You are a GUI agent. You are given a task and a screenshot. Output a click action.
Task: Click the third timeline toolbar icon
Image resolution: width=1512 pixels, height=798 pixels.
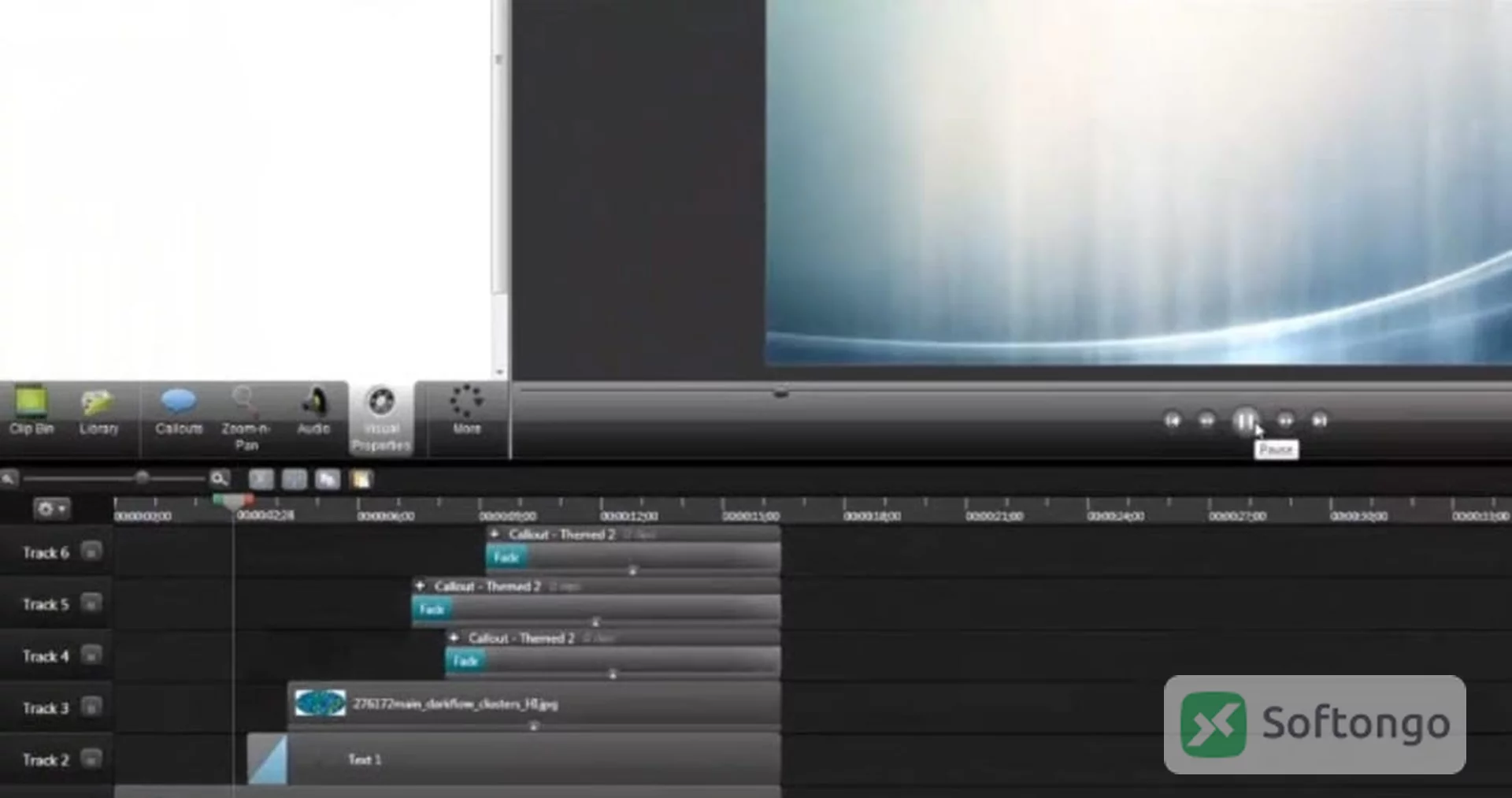pos(328,479)
